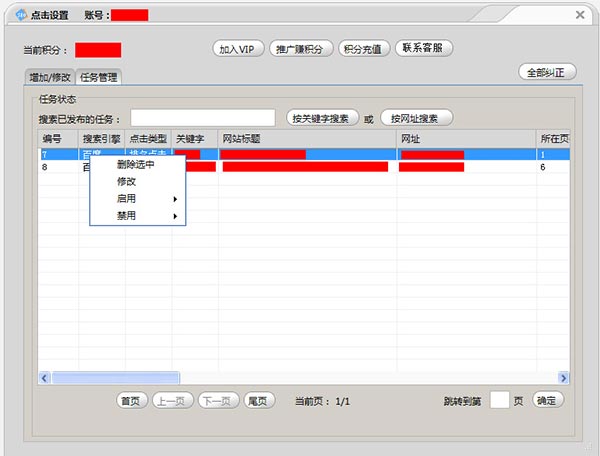Focus the published task search field

tap(203, 118)
